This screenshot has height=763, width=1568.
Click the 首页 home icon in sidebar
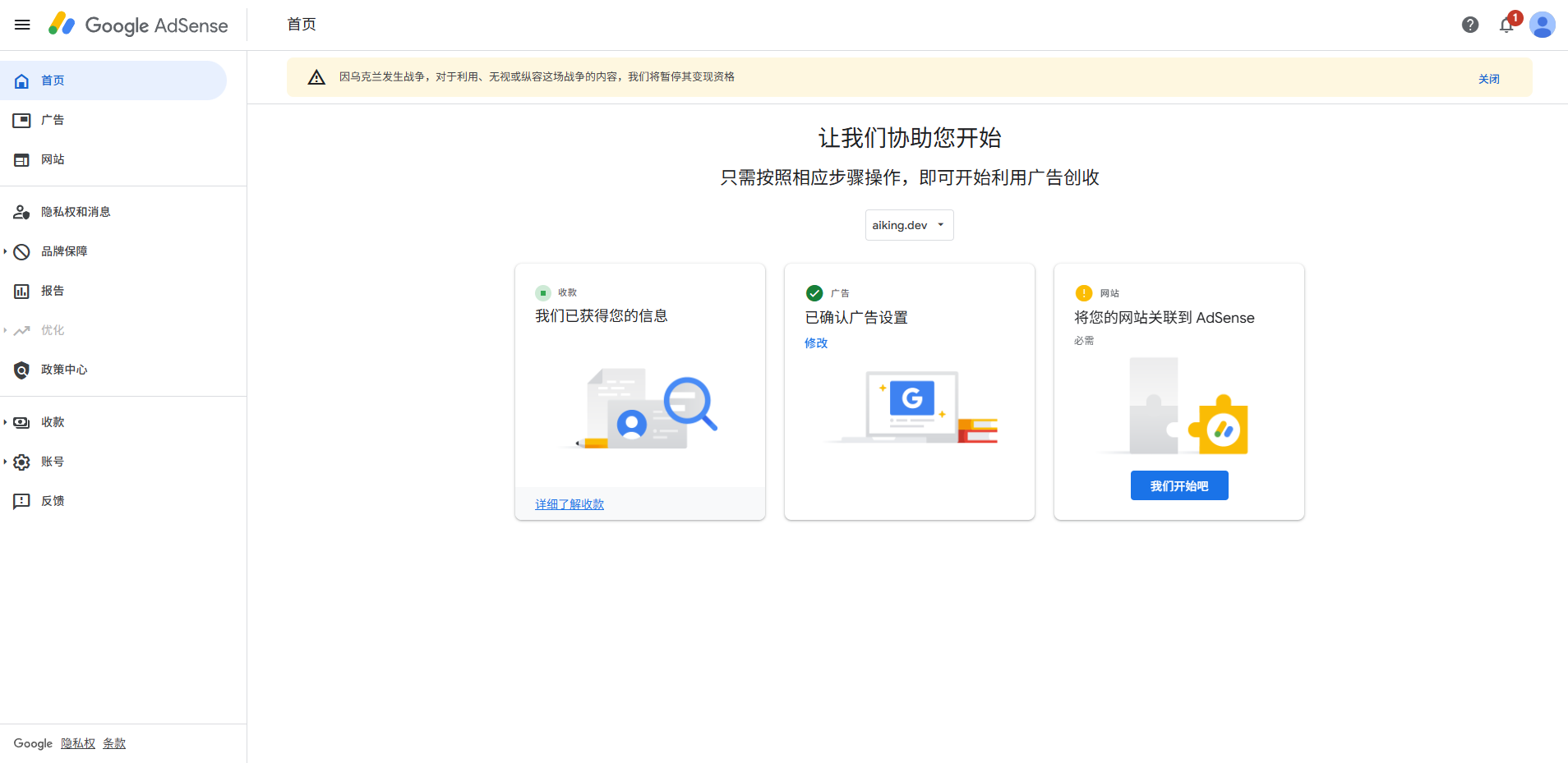[22, 80]
